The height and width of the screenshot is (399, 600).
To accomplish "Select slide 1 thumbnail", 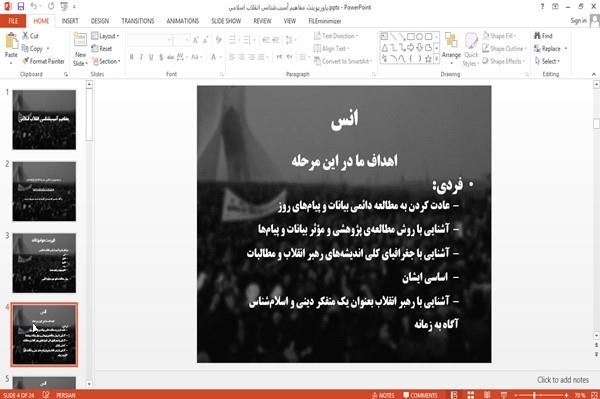I will pyautogui.click(x=44, y=120).
